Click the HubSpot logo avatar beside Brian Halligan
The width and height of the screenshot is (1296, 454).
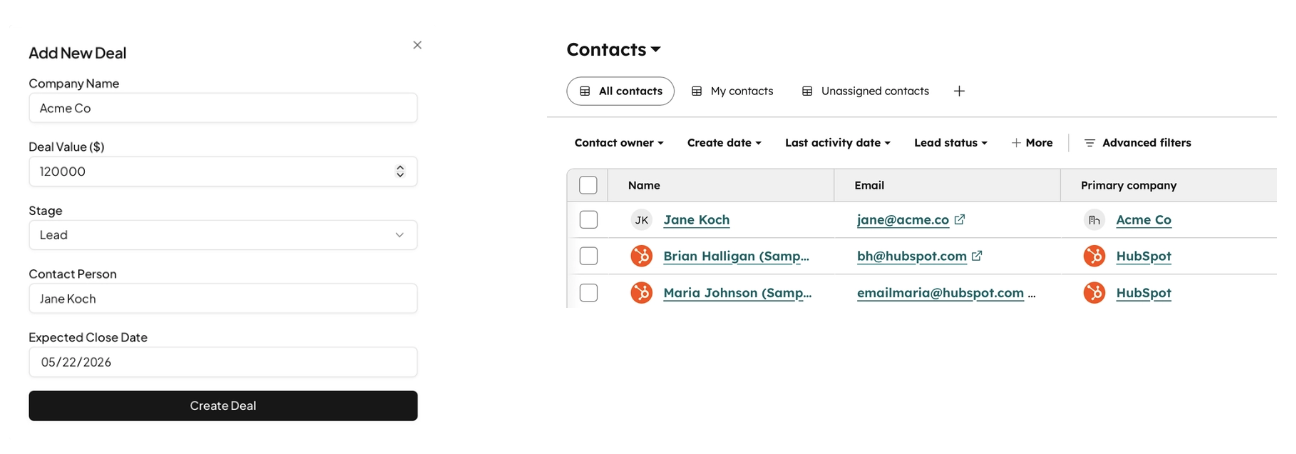click(641, 256)
